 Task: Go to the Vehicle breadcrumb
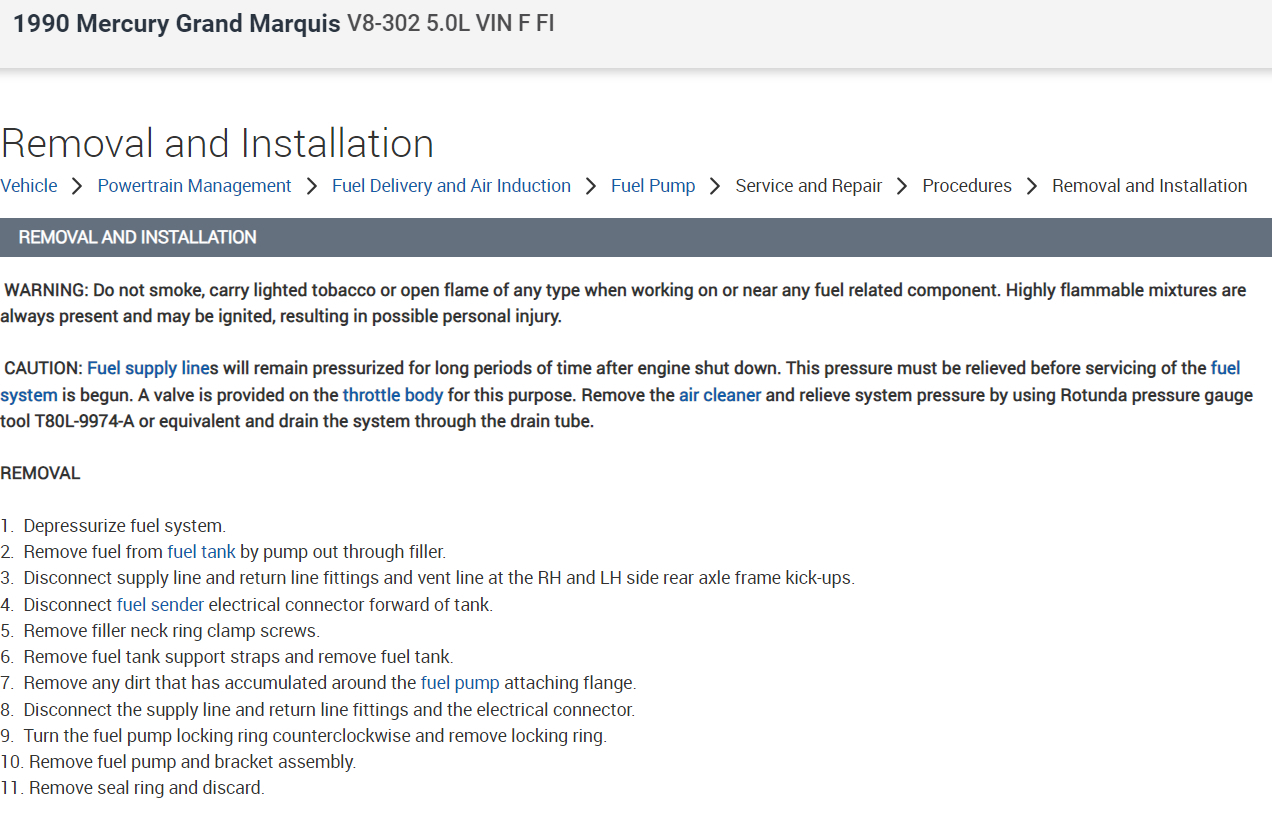tap(29, 186)
